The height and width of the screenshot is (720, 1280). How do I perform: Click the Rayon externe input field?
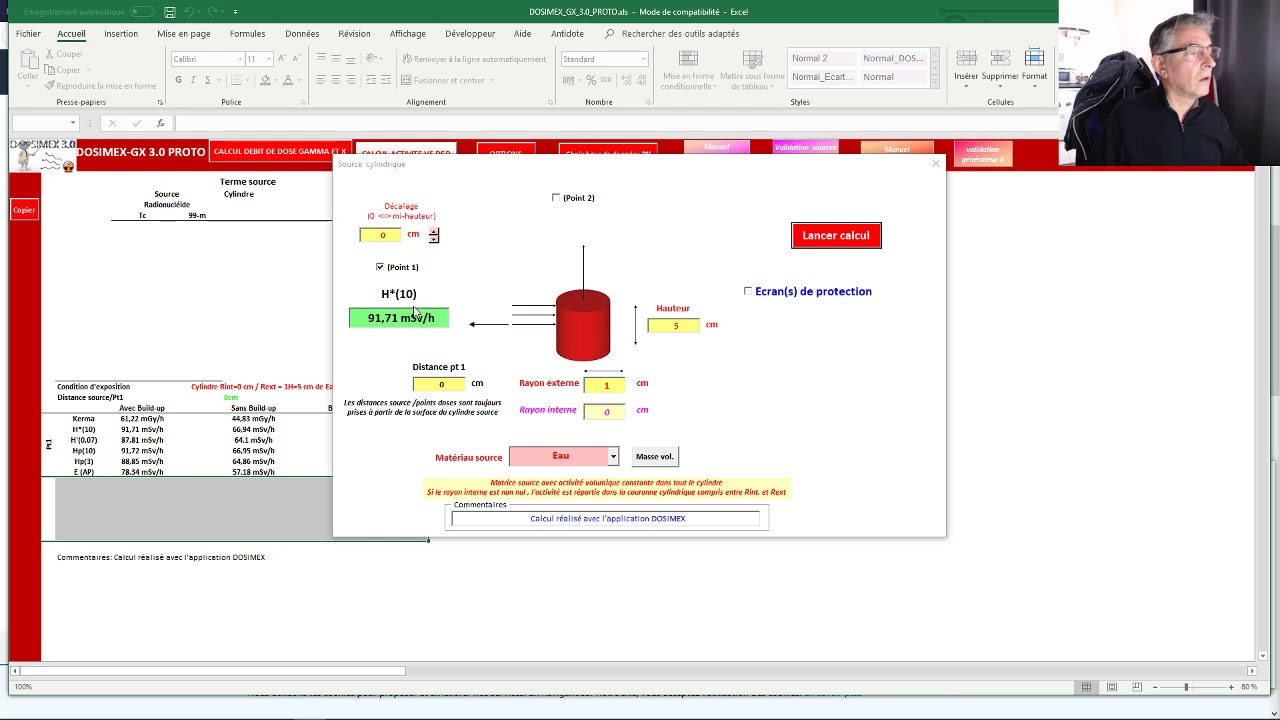pos(605,385)
